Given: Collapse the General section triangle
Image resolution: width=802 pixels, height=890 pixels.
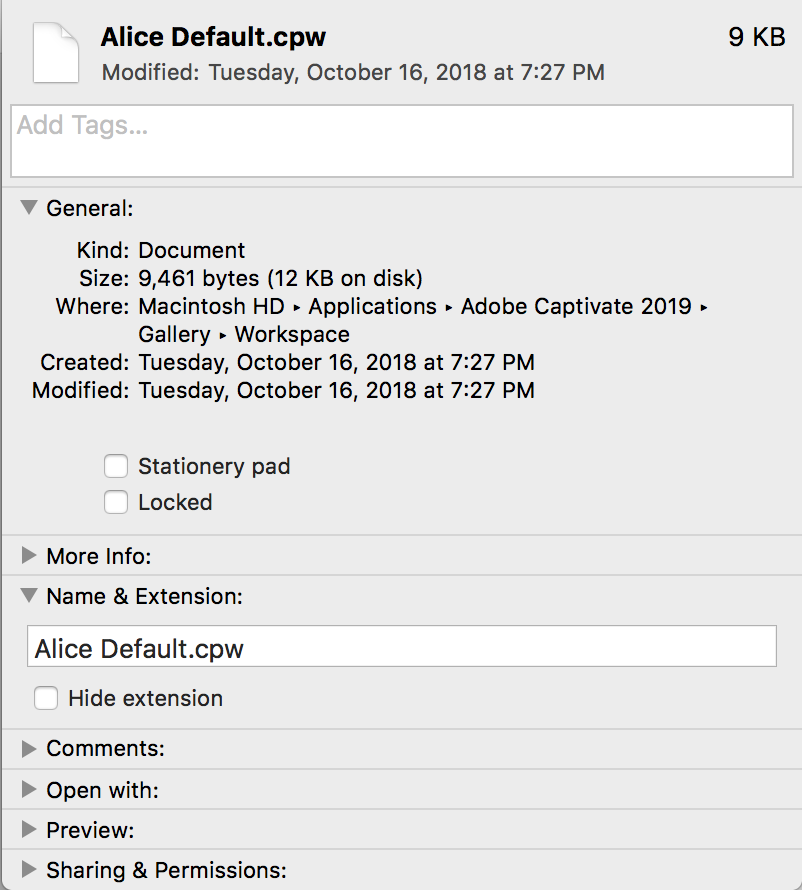Looking at the screenshot, I should [29, 208].
